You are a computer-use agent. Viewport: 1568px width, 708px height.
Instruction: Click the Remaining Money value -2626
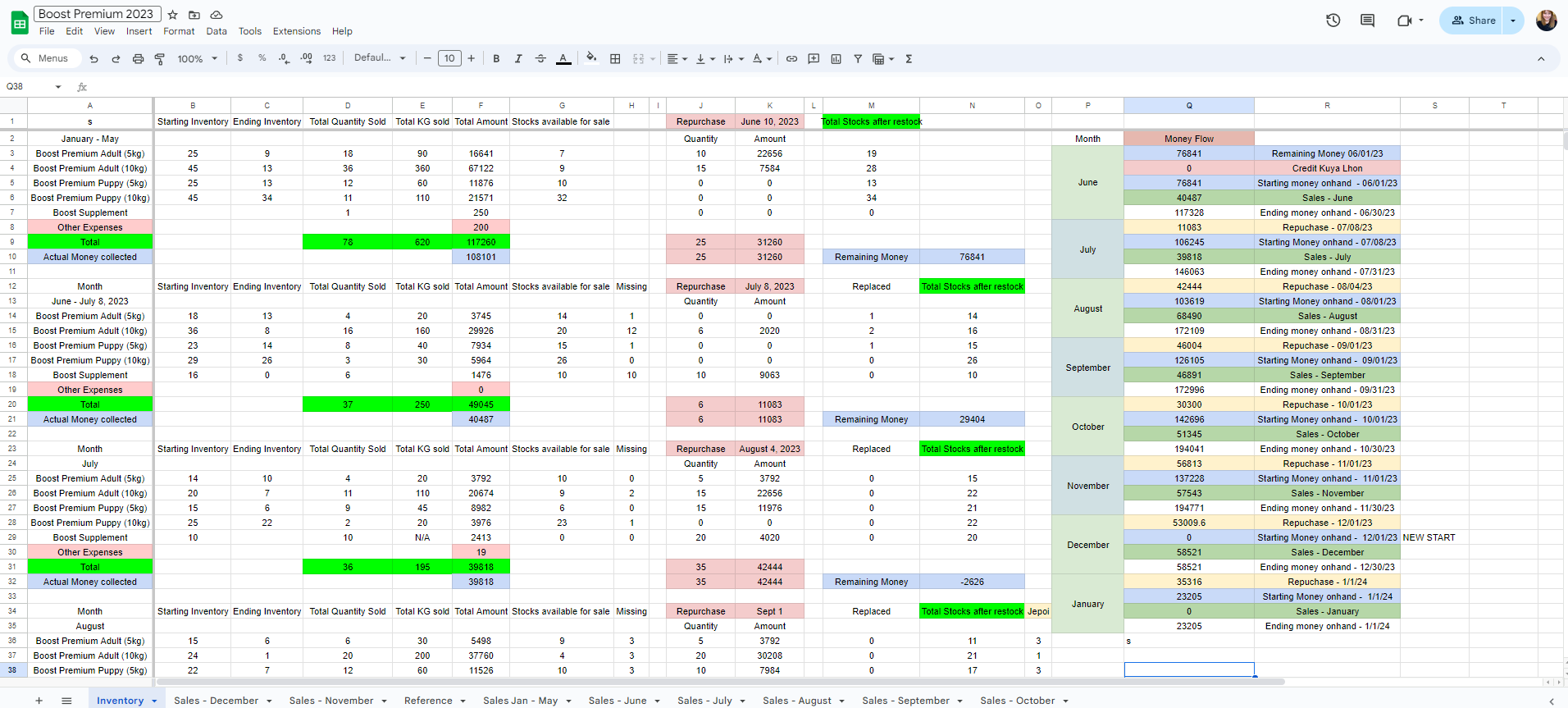(x=972, y=582)
